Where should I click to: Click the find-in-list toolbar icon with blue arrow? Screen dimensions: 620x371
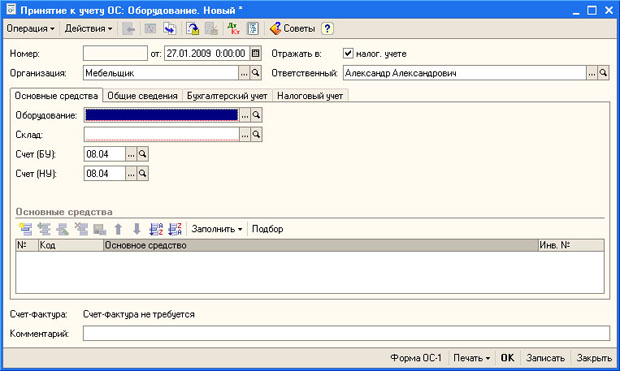(x=170, y=28)
